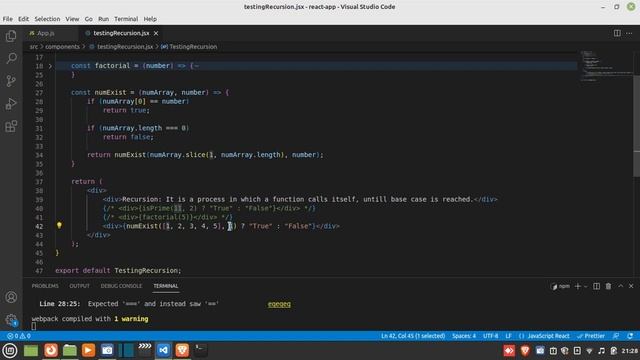Open the File menu
This screenshot has height=360, width=640.
[x=7, y=19]
